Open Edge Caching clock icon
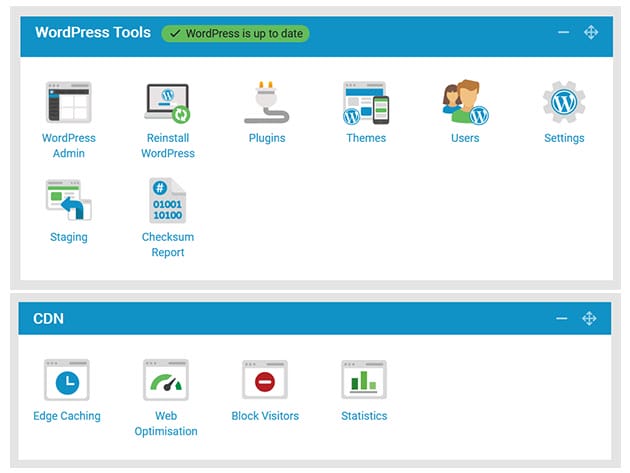This screenshot has height=473, width=630. point(67,381)
